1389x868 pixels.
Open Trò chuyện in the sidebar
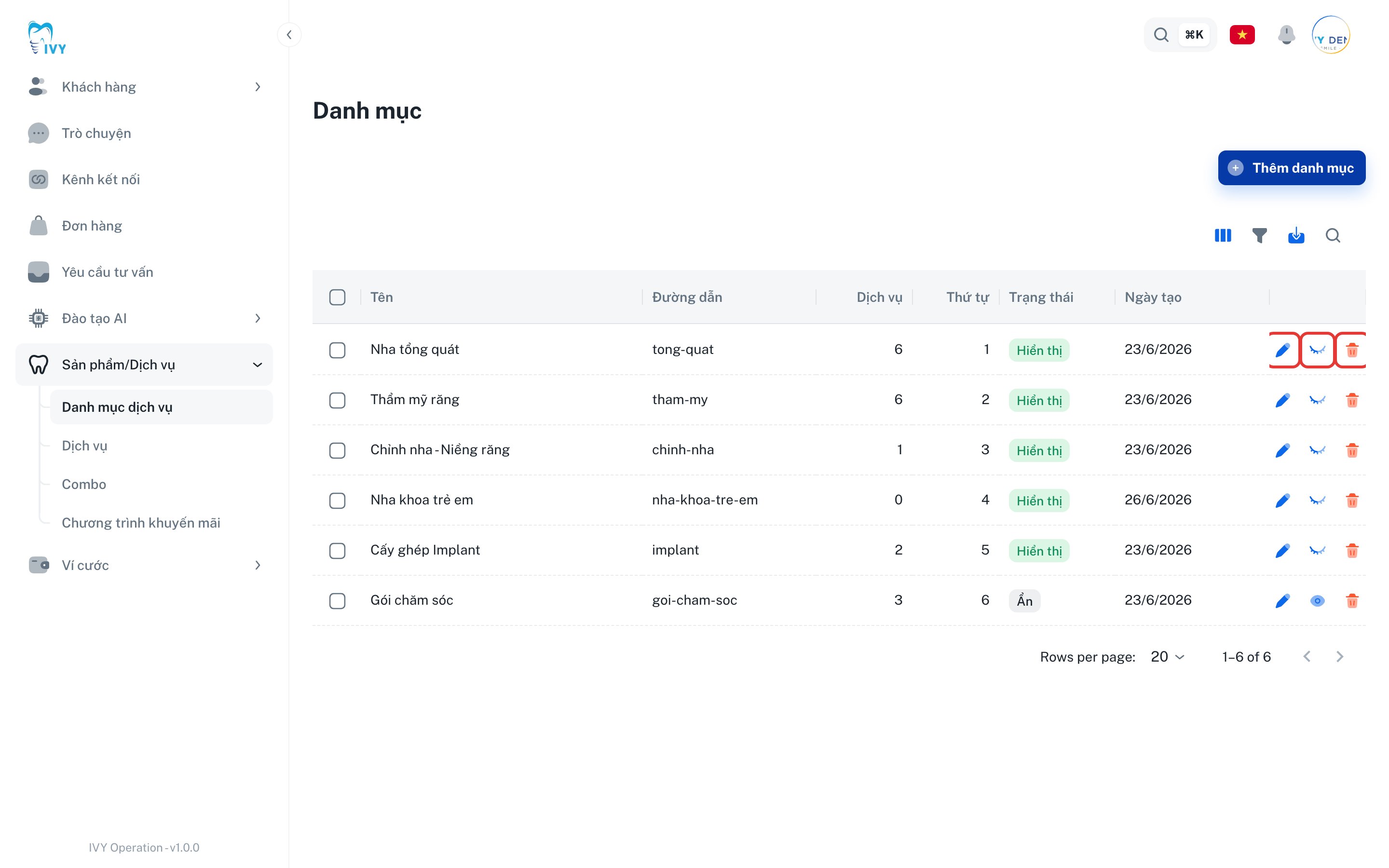pyautogui.click(x=144, y=133)
